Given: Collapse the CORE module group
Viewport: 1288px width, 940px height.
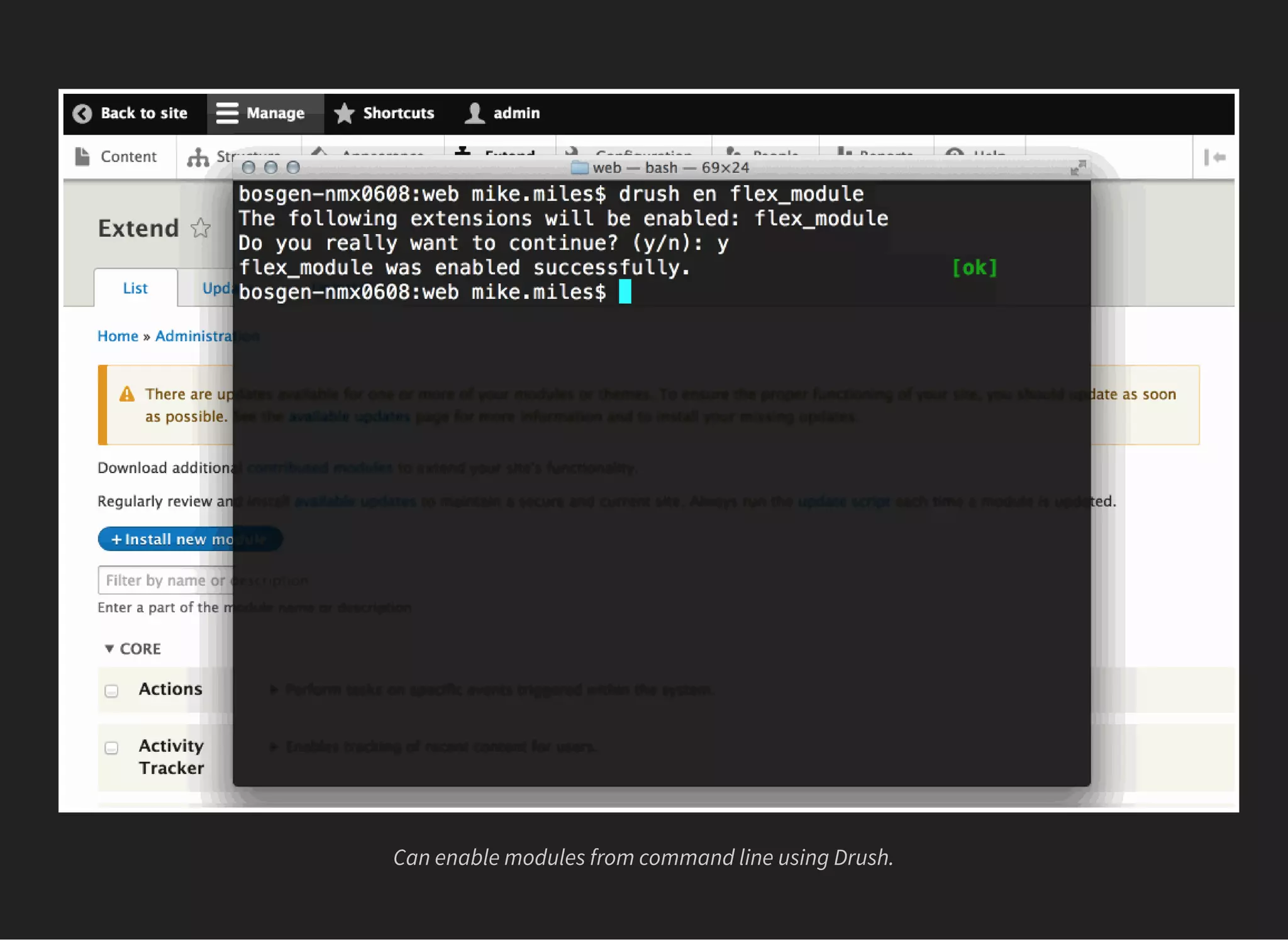Looking at the screenshot, I should (x=133, y=649).
